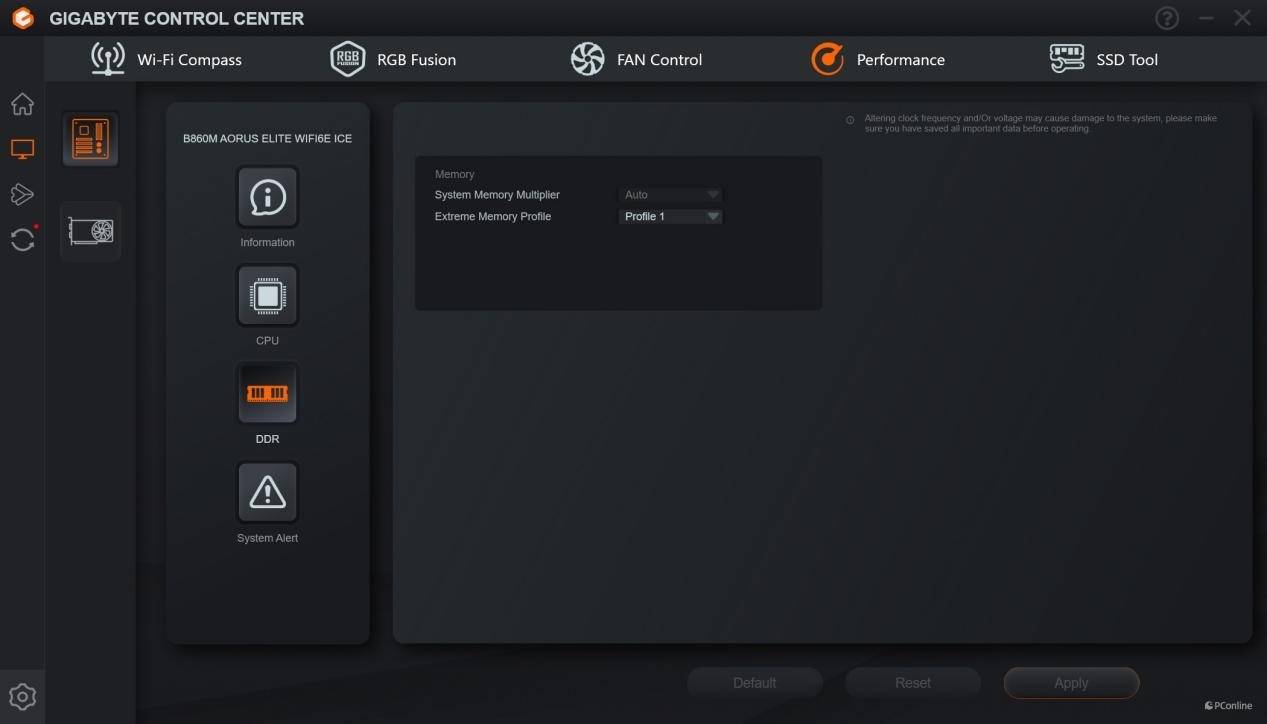Select the DDR memory icon

[267, 394]
